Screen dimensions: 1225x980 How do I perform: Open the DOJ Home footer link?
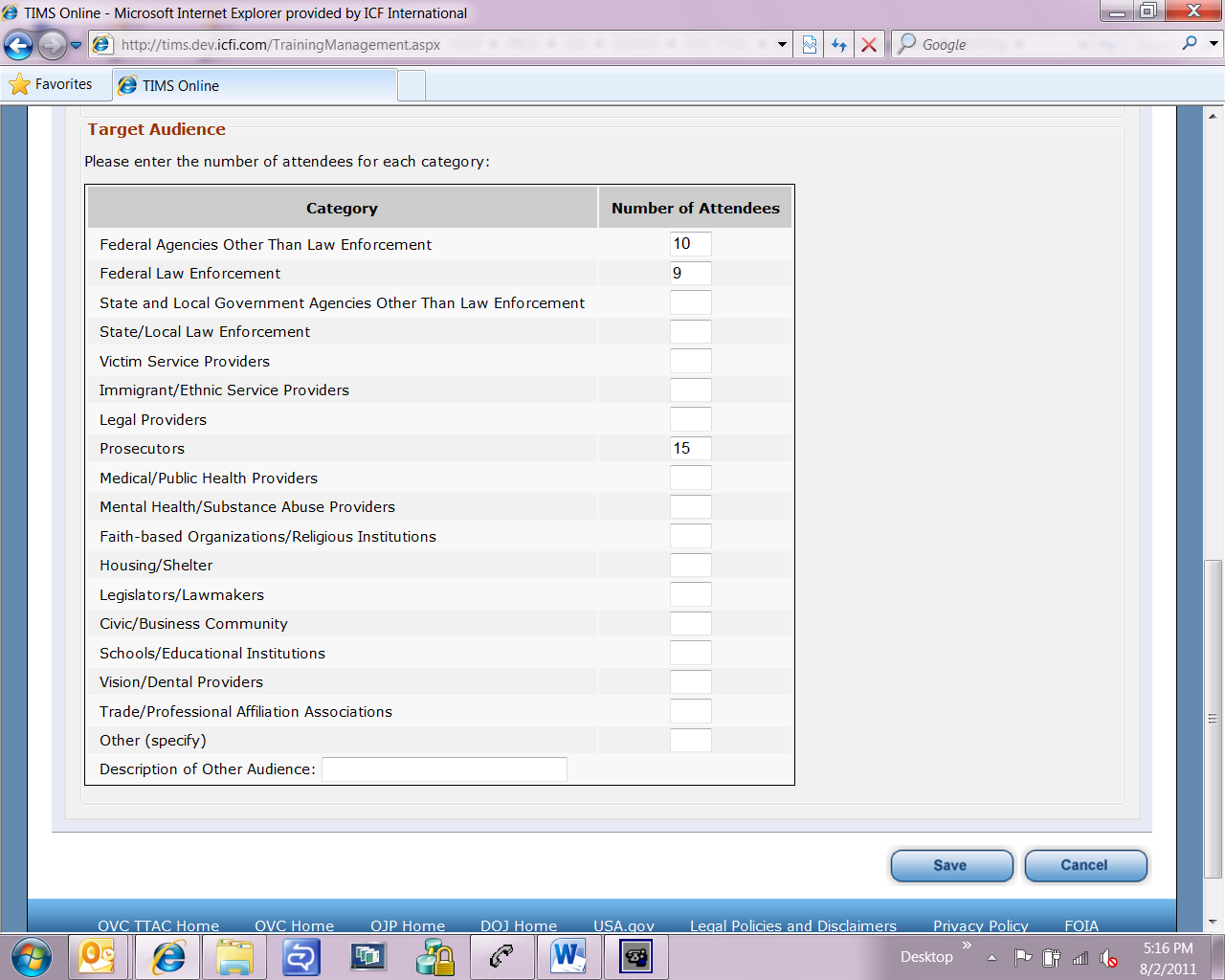coord(519,925)
